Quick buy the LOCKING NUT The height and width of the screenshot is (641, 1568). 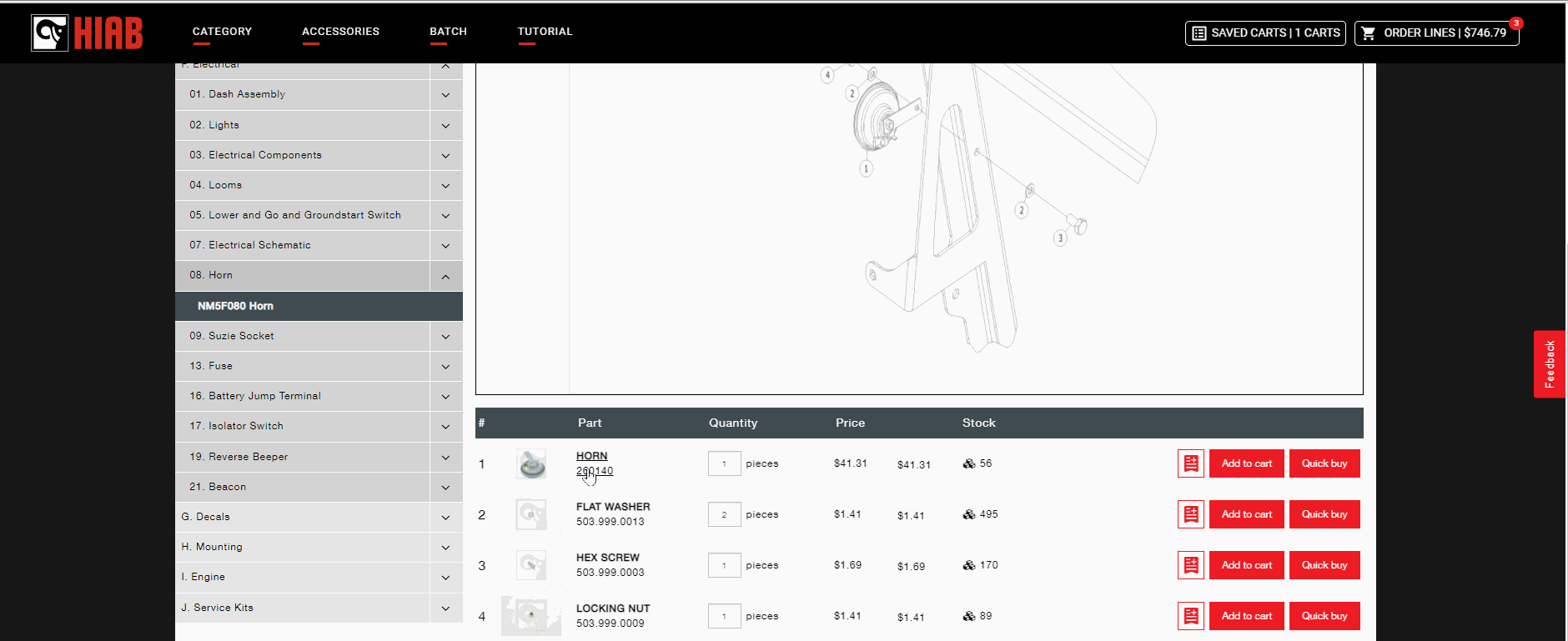pyautogui.click(x=1324, y=616)
